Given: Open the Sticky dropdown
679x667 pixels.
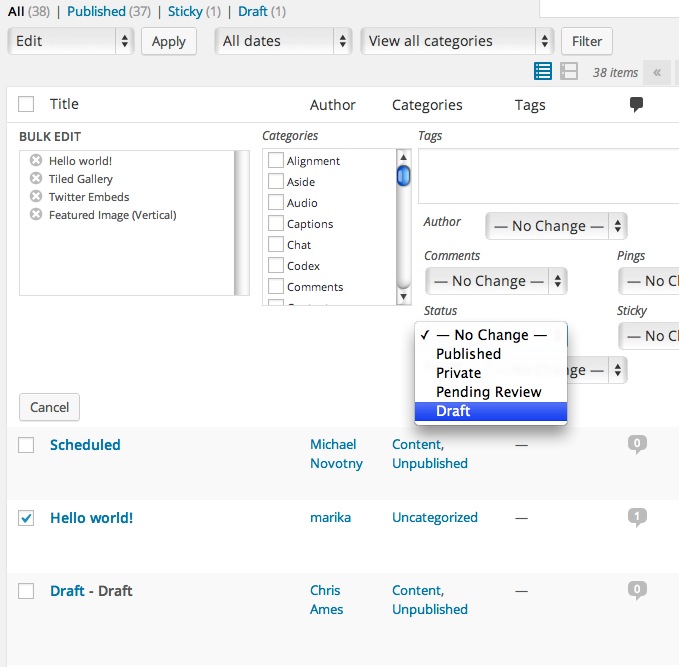Looking at the screenshot, I should click(x=649, y=336).
